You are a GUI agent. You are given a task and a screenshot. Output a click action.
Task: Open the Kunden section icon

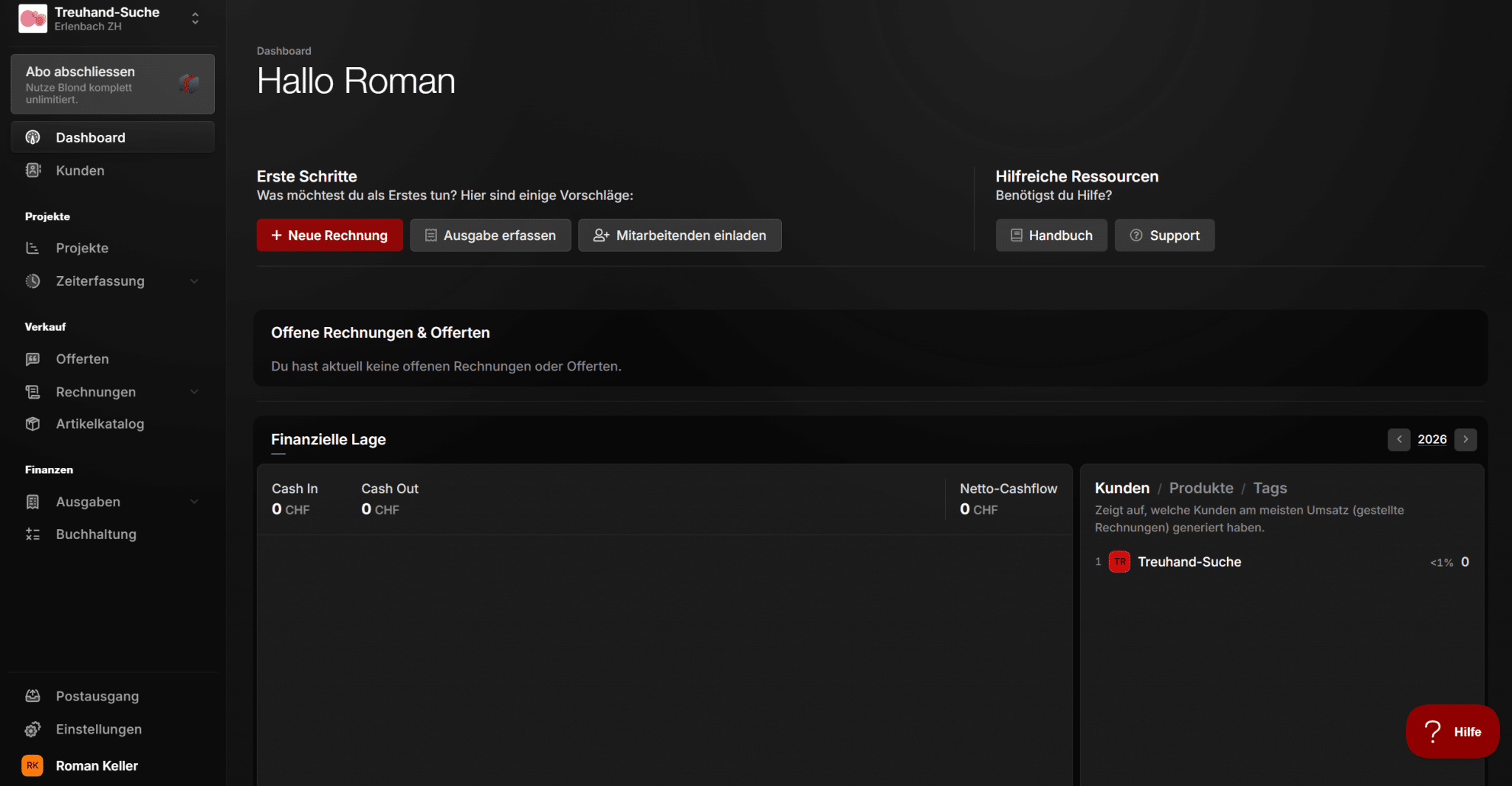[32, 170]
